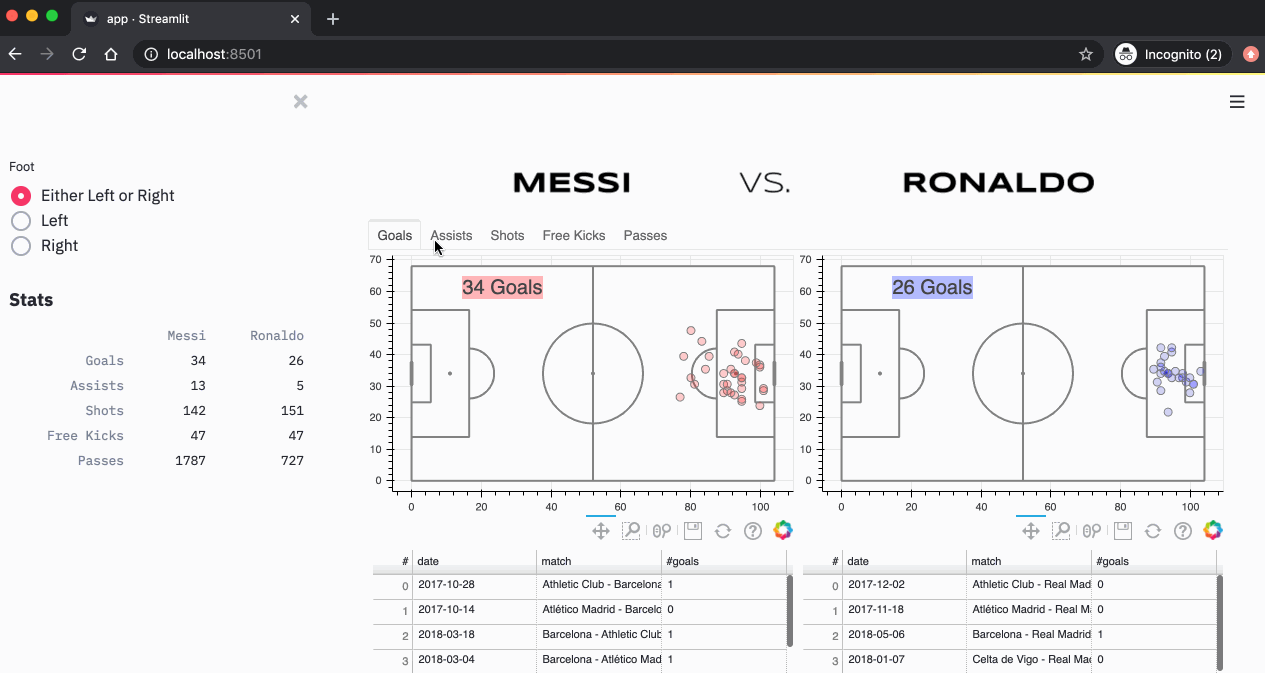Select Ronaldo row dated 2018-05-06
Screen dimensions: 1265x673
(1009, 635)
